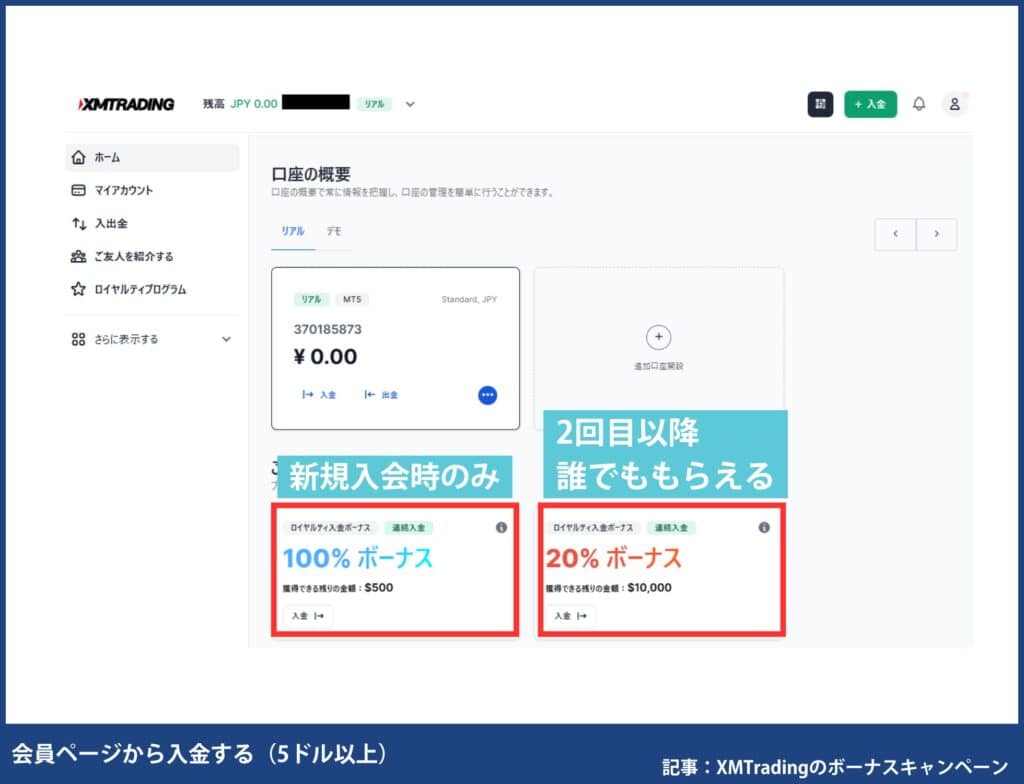Open info icon on 100% bonus card

tap(501, 527)
